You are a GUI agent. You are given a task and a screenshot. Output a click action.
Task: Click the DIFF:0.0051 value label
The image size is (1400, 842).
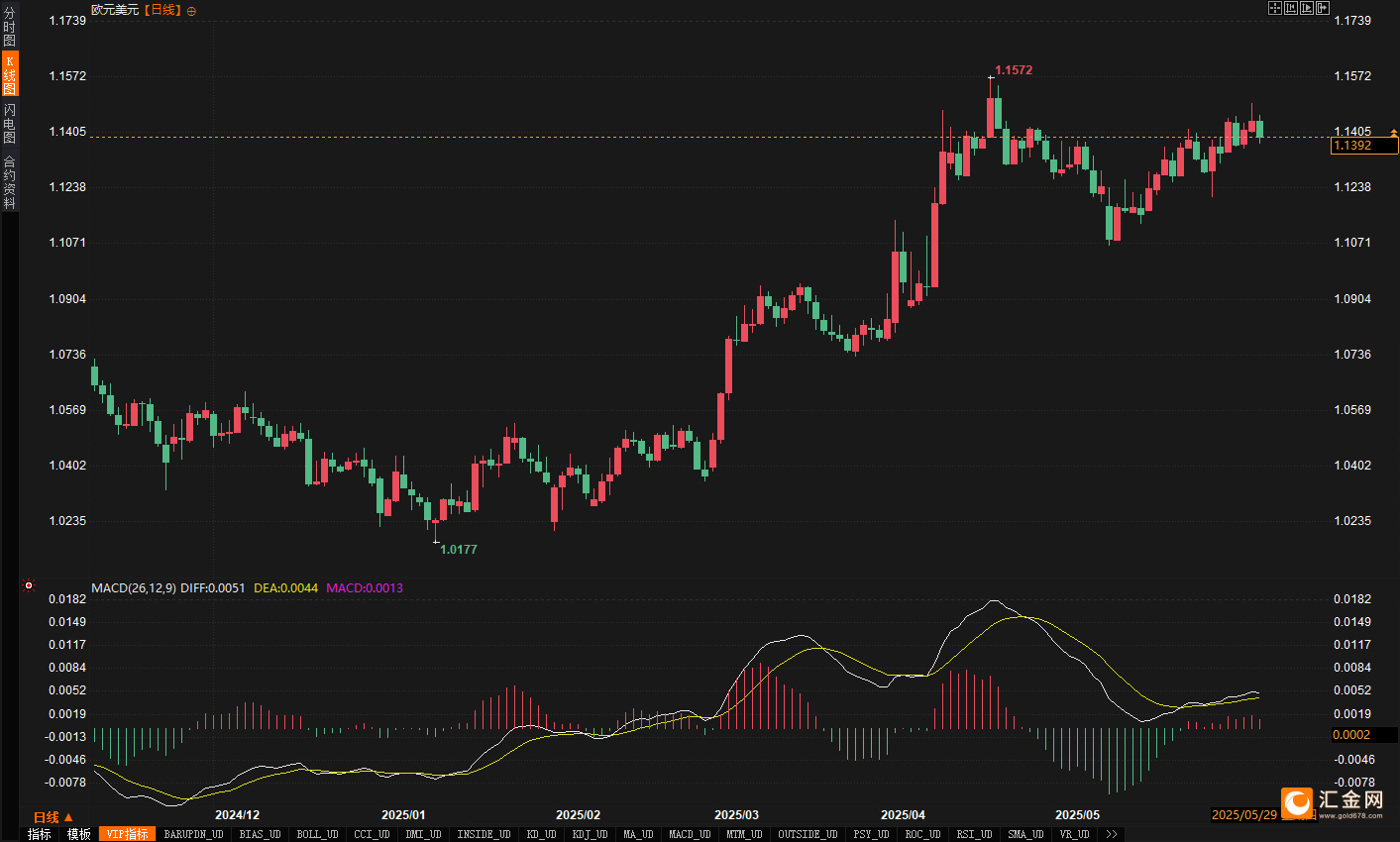pos(213,587)
